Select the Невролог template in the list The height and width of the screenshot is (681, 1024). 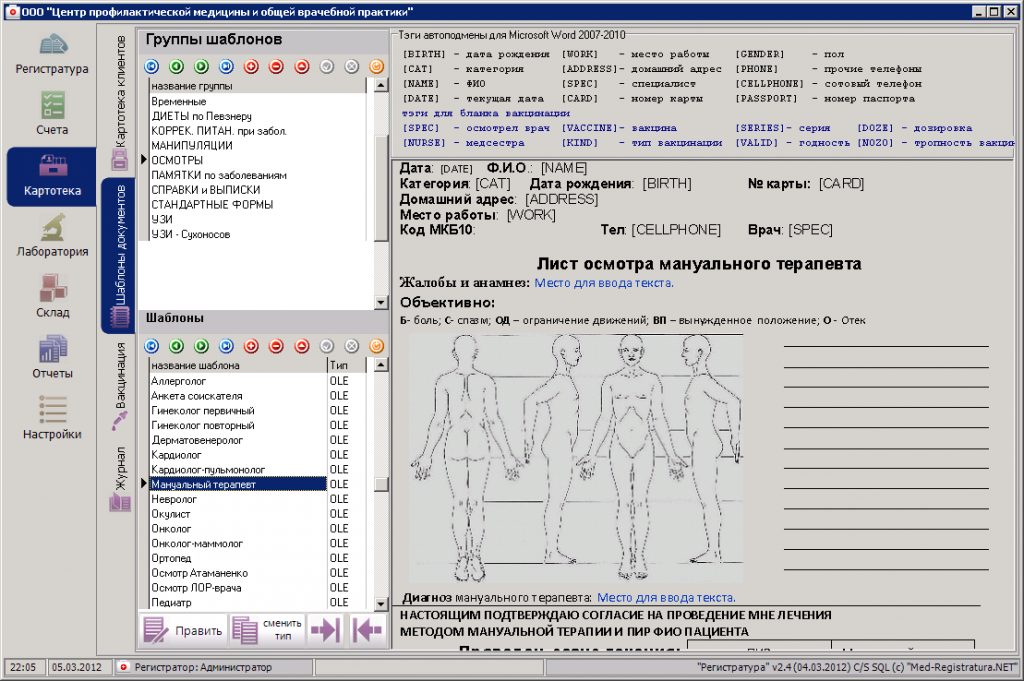point(174,499)
